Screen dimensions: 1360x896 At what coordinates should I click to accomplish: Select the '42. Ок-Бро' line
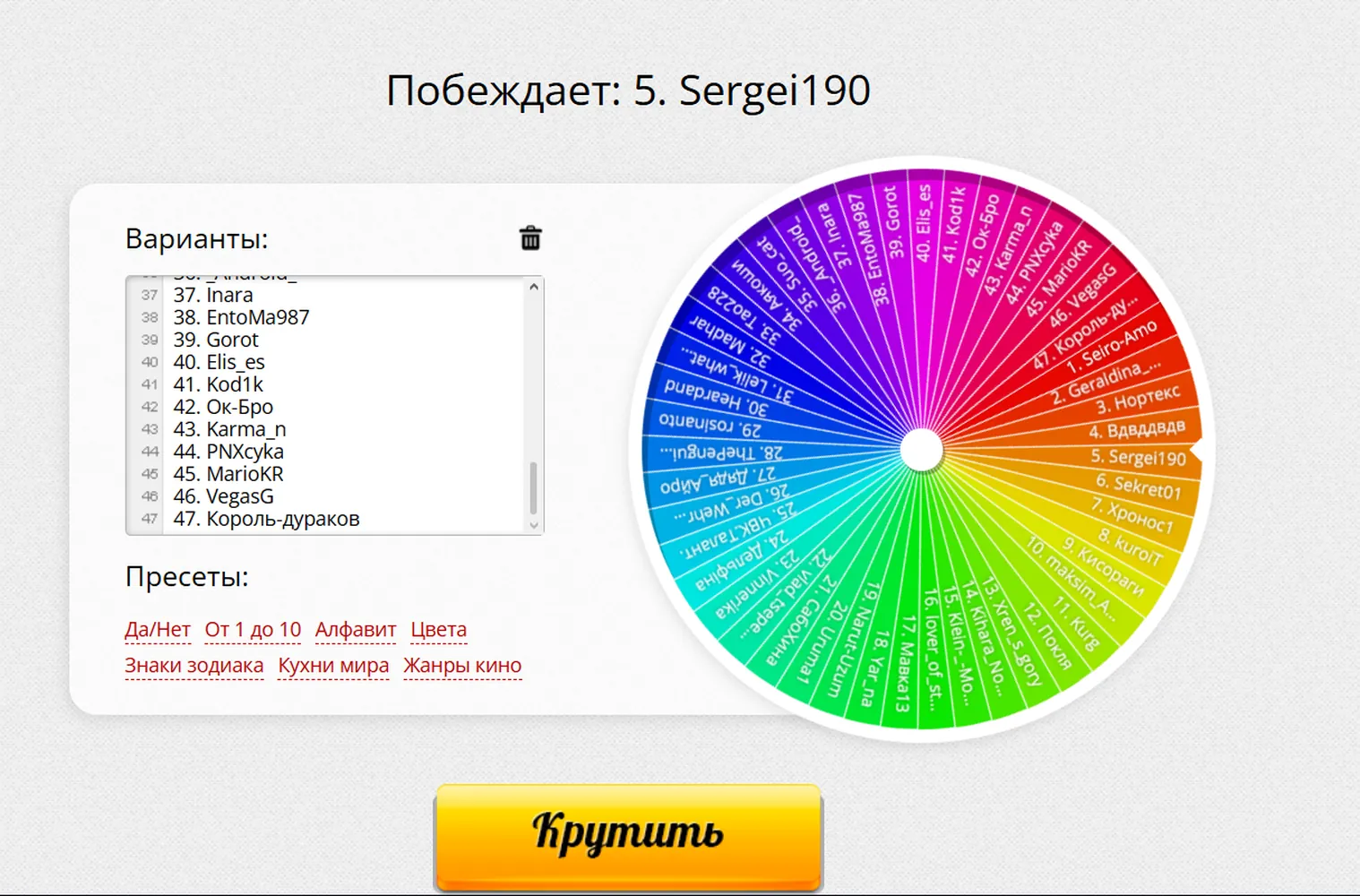pos(223,407)
